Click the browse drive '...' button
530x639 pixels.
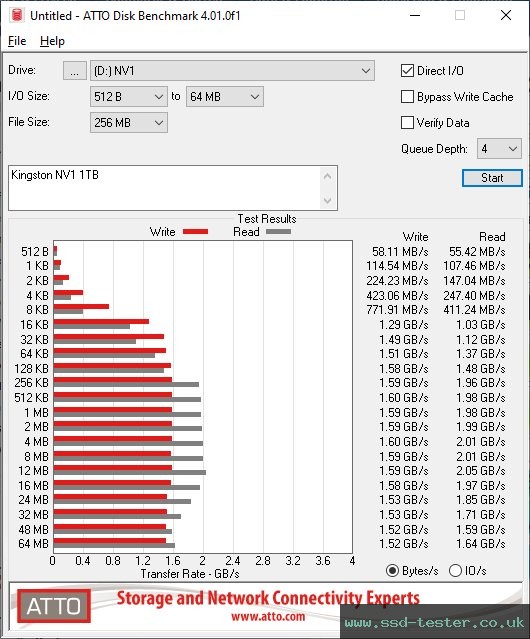(75, 71)
